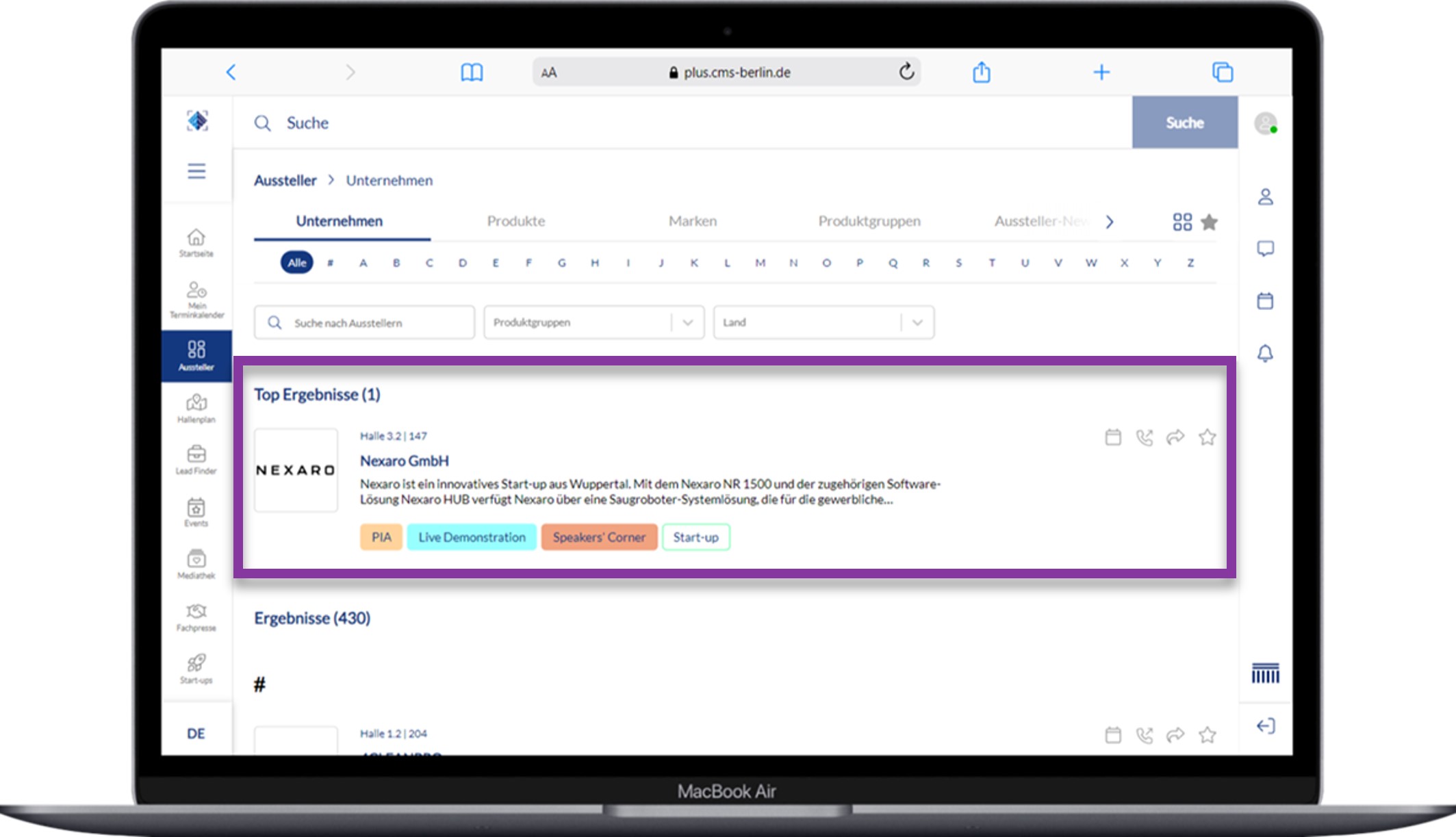1456x837 pixels.
Task: Click on Nexaro GmbH company link
Action: [404, 460]
